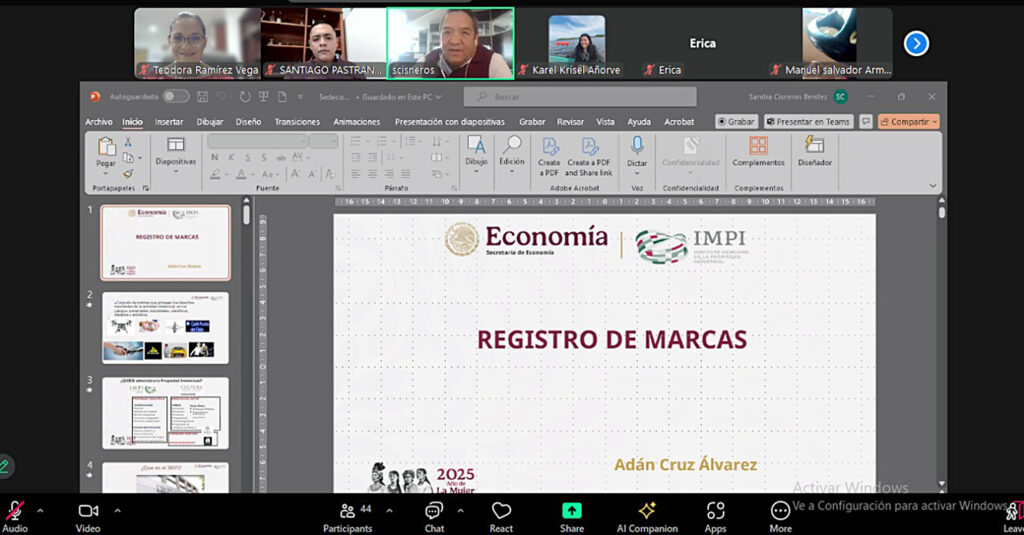The image size is (1024, 535).
Task: Toggle justify alignment in Párrafo
Action: pos(406,174)
